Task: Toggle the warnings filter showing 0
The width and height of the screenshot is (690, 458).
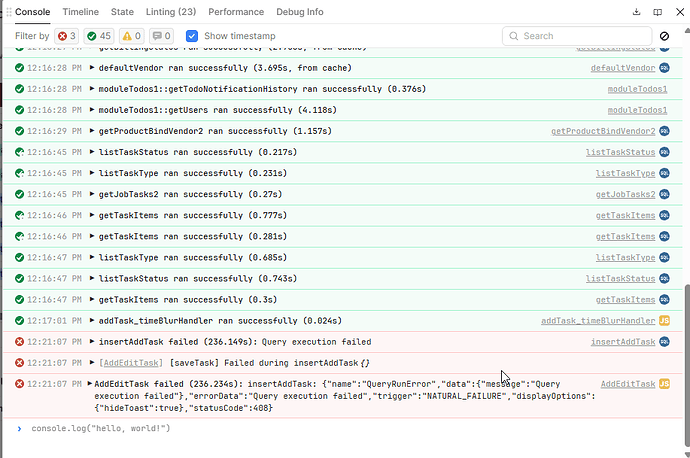Action: point(131,36)
